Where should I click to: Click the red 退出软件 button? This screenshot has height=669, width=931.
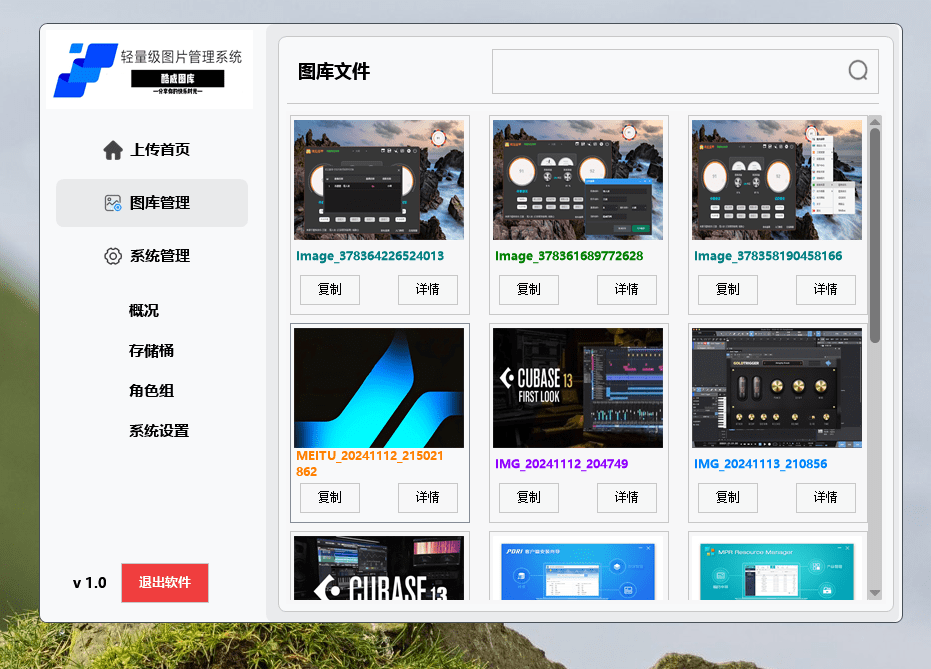pyautogui.click(x=165, y=583)
